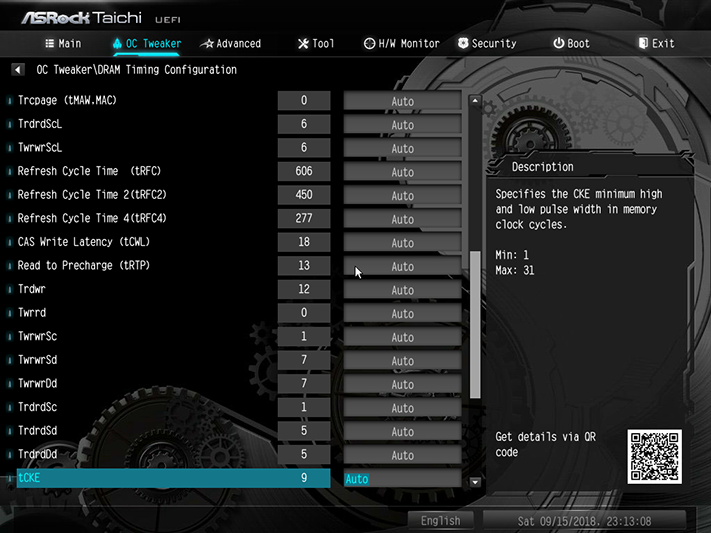Viewport: 711px width, 533px height.
Task: Select the Refresh Cycle Time 2(tRFC2) label
Action: click(x=92, y=195)
